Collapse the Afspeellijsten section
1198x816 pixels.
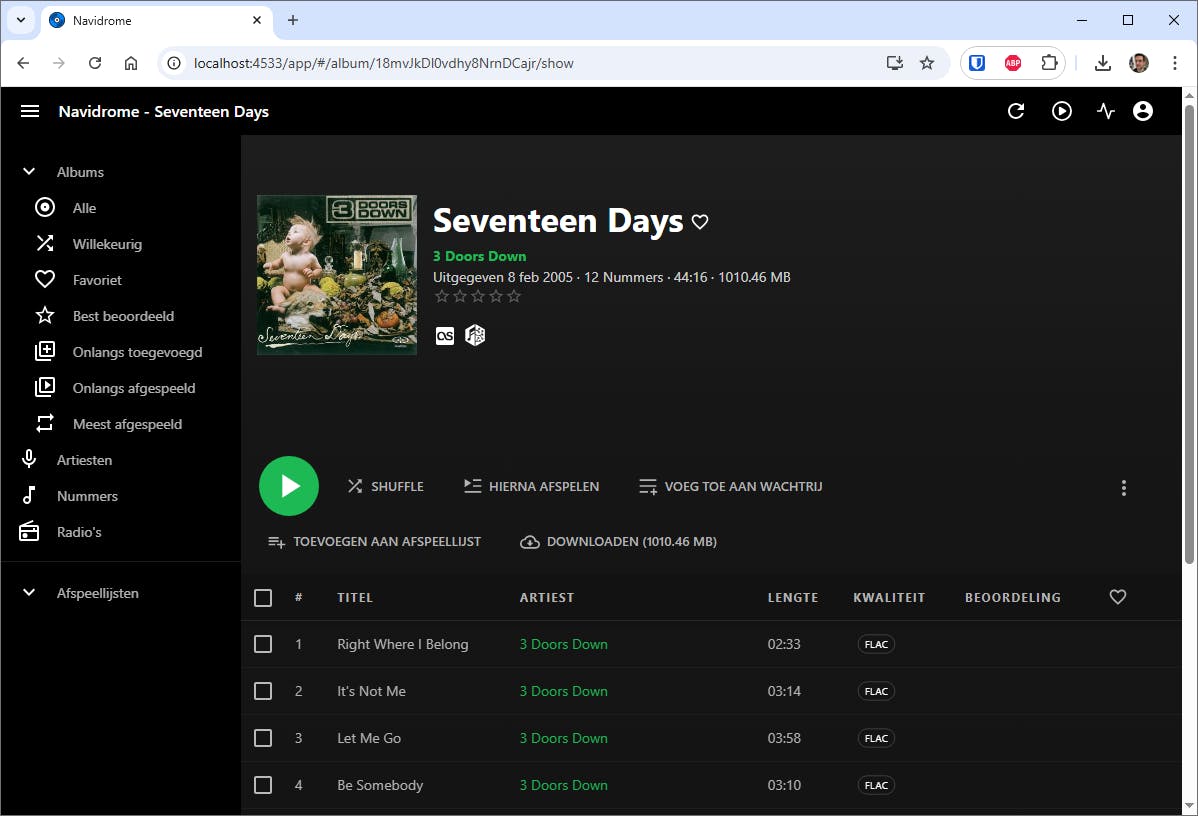[29, 593]
